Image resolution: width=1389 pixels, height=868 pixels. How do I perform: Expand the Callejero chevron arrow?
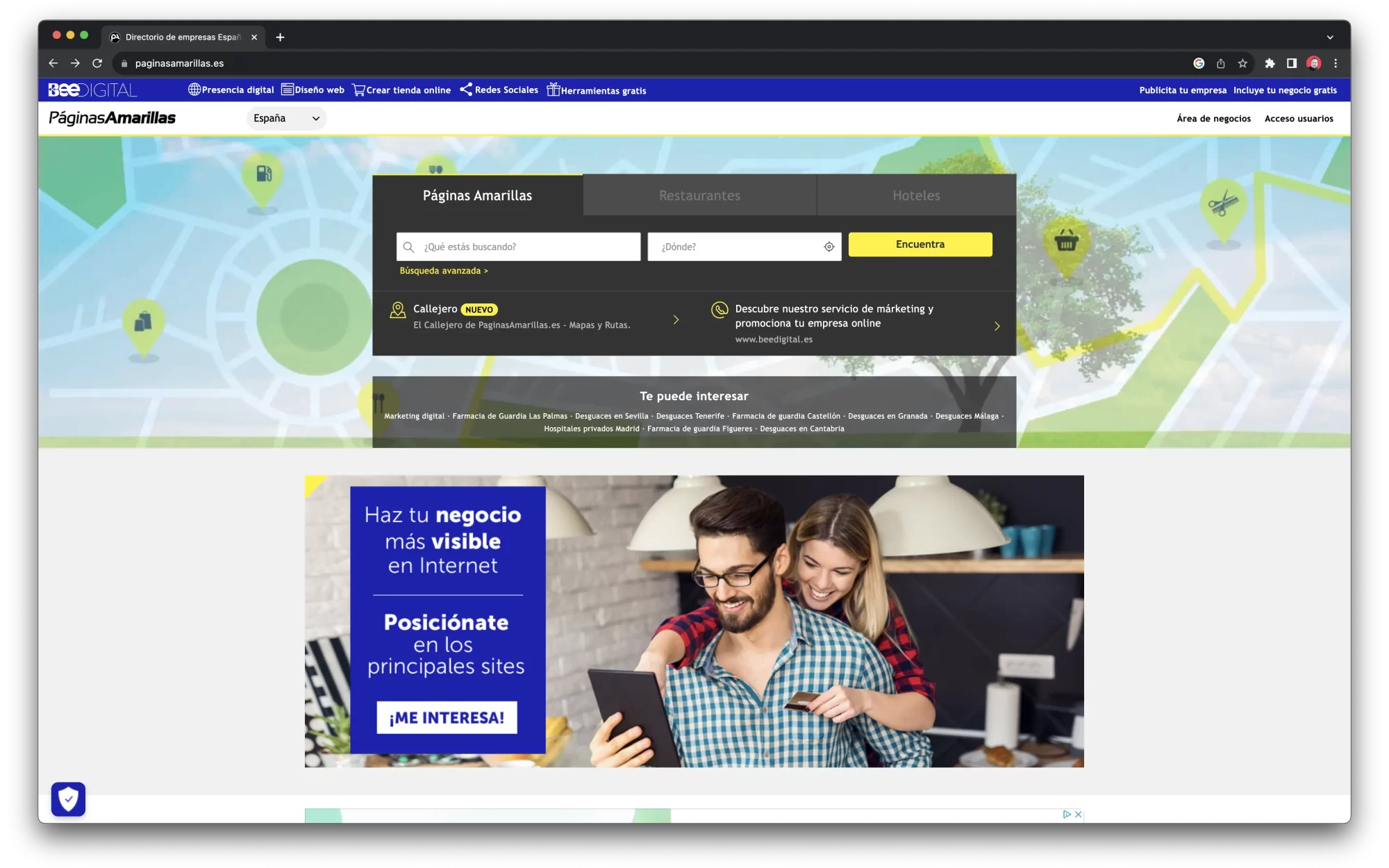(x=676, y=319)
